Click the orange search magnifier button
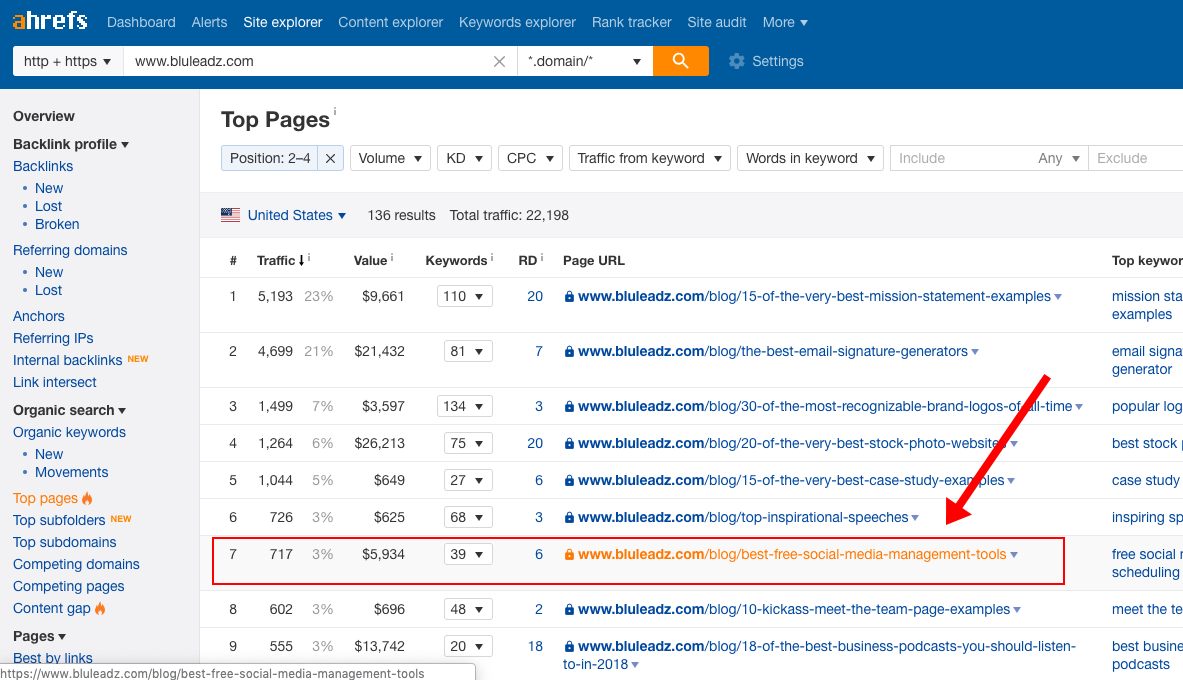1183x680 pixels. click(681, 61)
